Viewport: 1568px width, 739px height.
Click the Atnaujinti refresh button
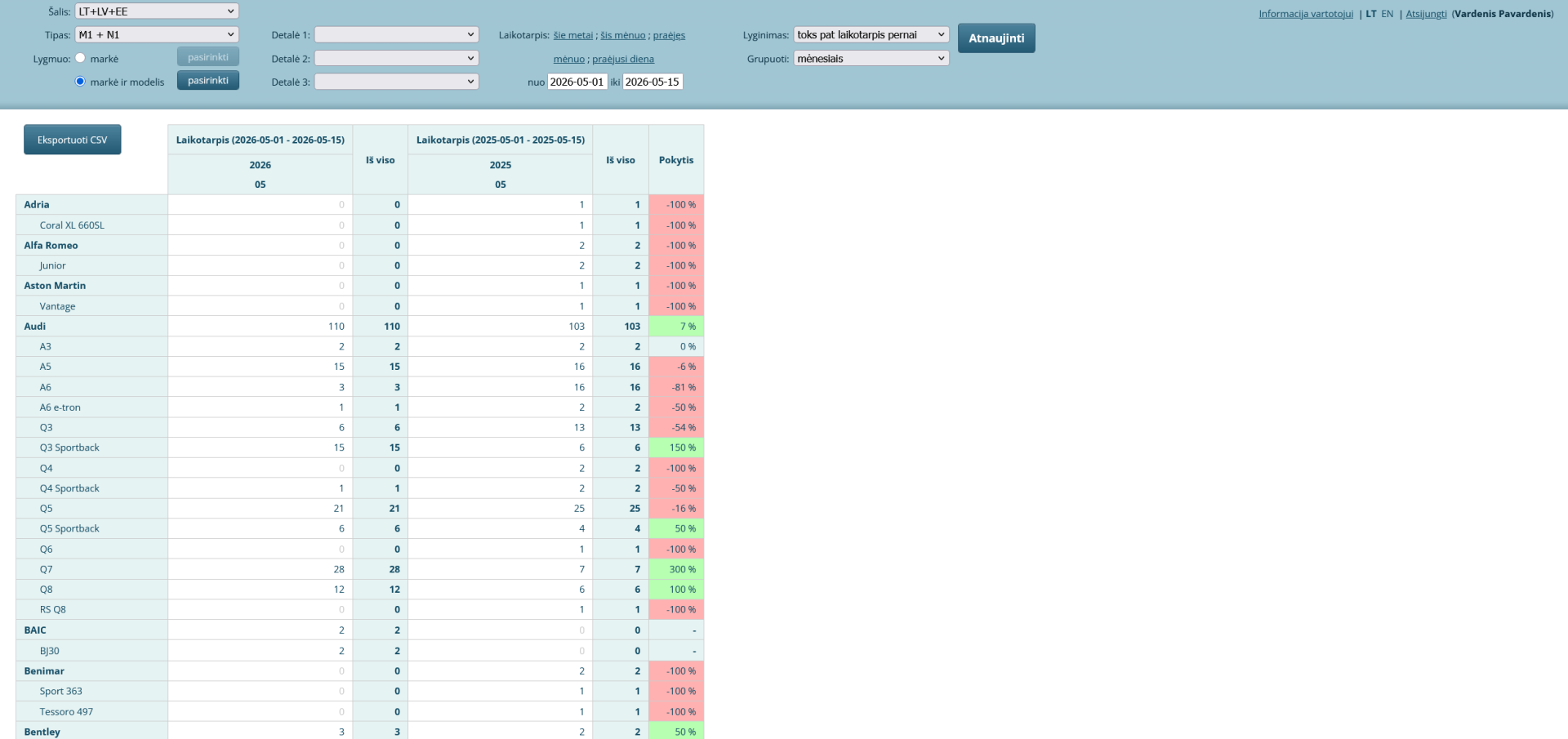point(996,38)
